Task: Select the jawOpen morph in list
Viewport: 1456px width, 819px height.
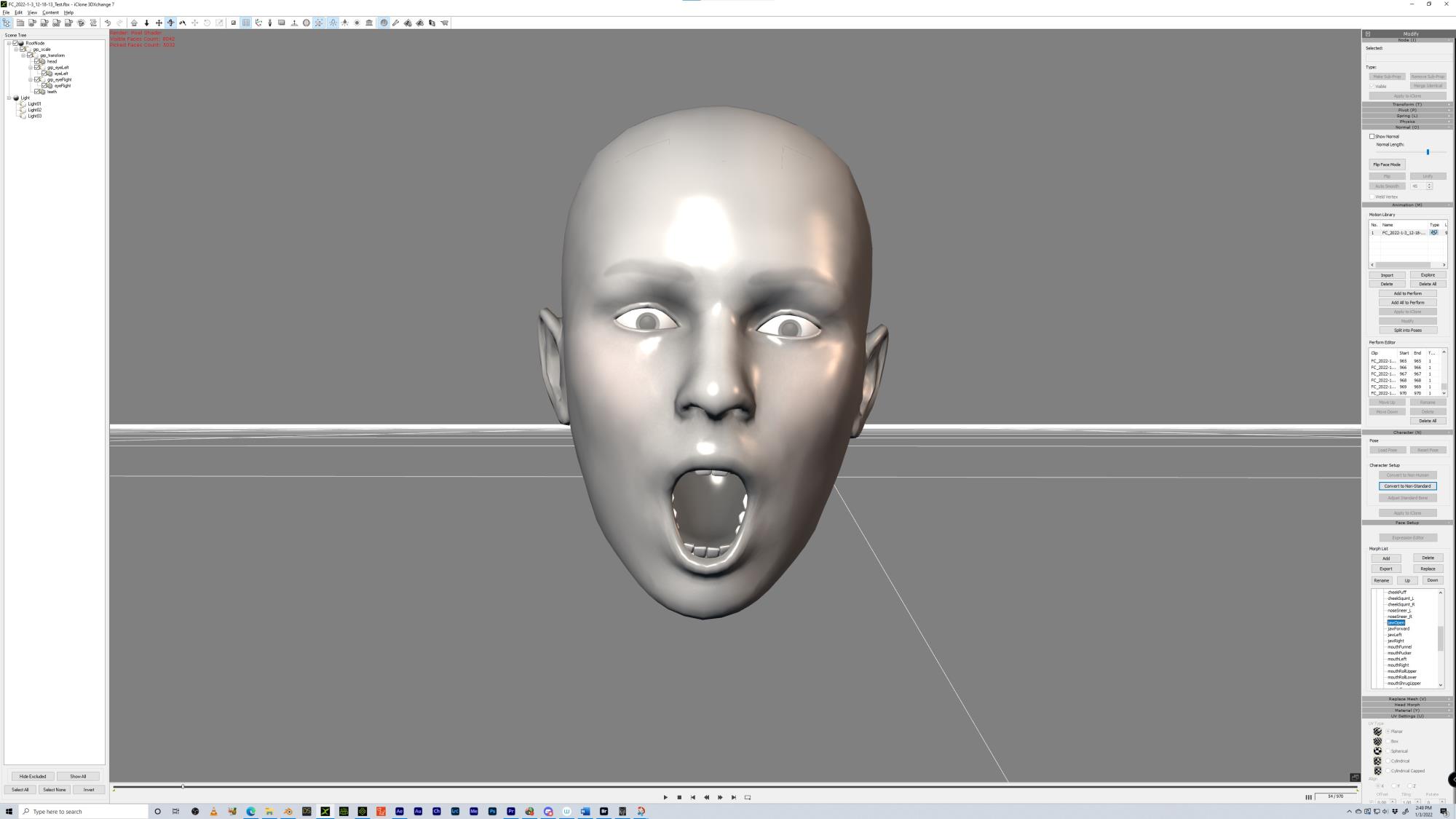Action: (x=1396, y=622)
